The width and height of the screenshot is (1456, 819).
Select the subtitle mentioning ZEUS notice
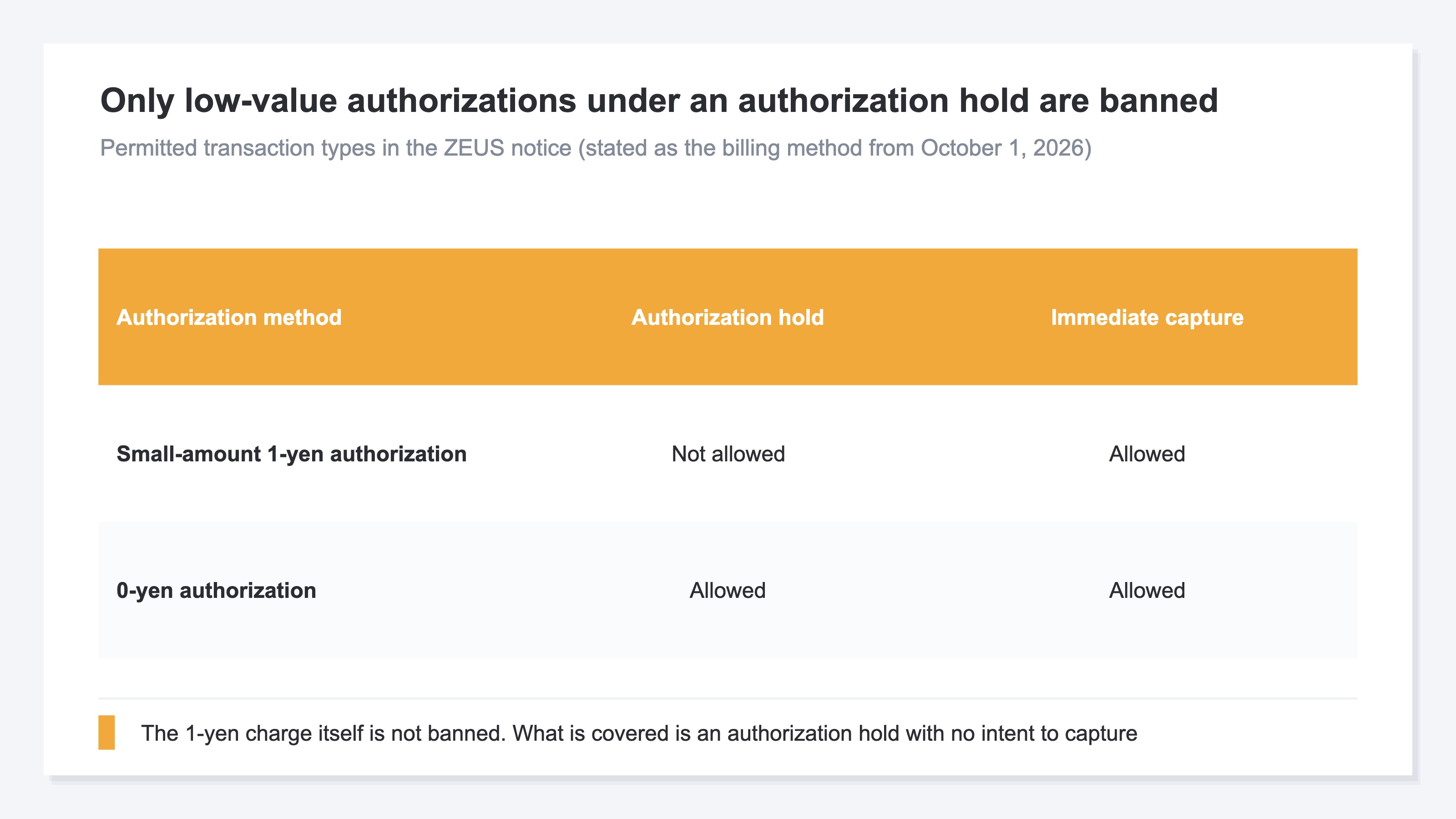[596, 148]
